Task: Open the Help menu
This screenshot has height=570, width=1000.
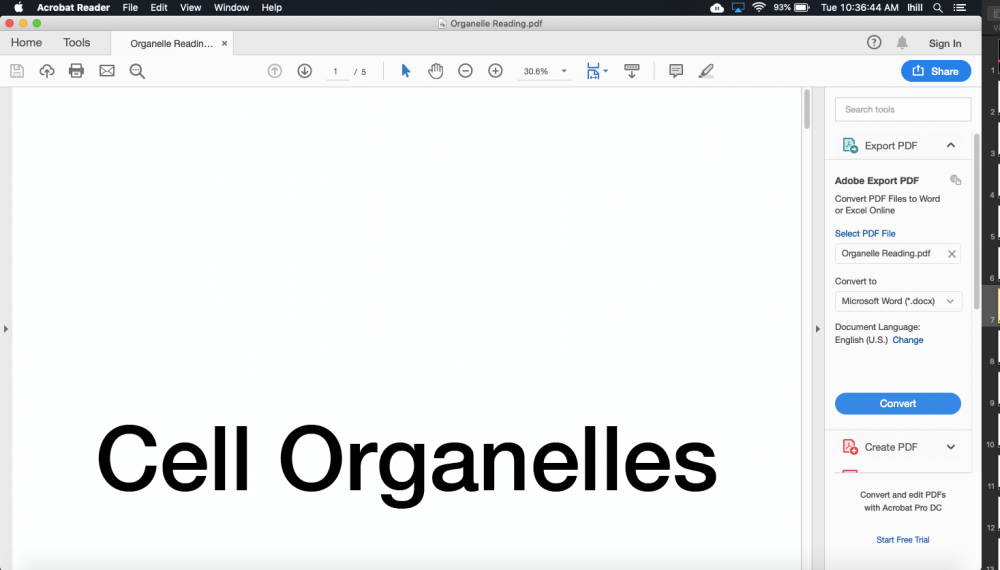Action: pos(272,8)
